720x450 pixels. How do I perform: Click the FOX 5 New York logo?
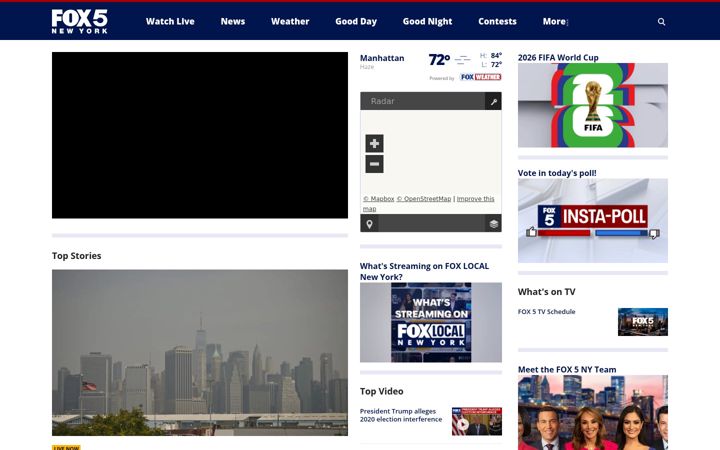pyautogui.click(x=79, y=21)
